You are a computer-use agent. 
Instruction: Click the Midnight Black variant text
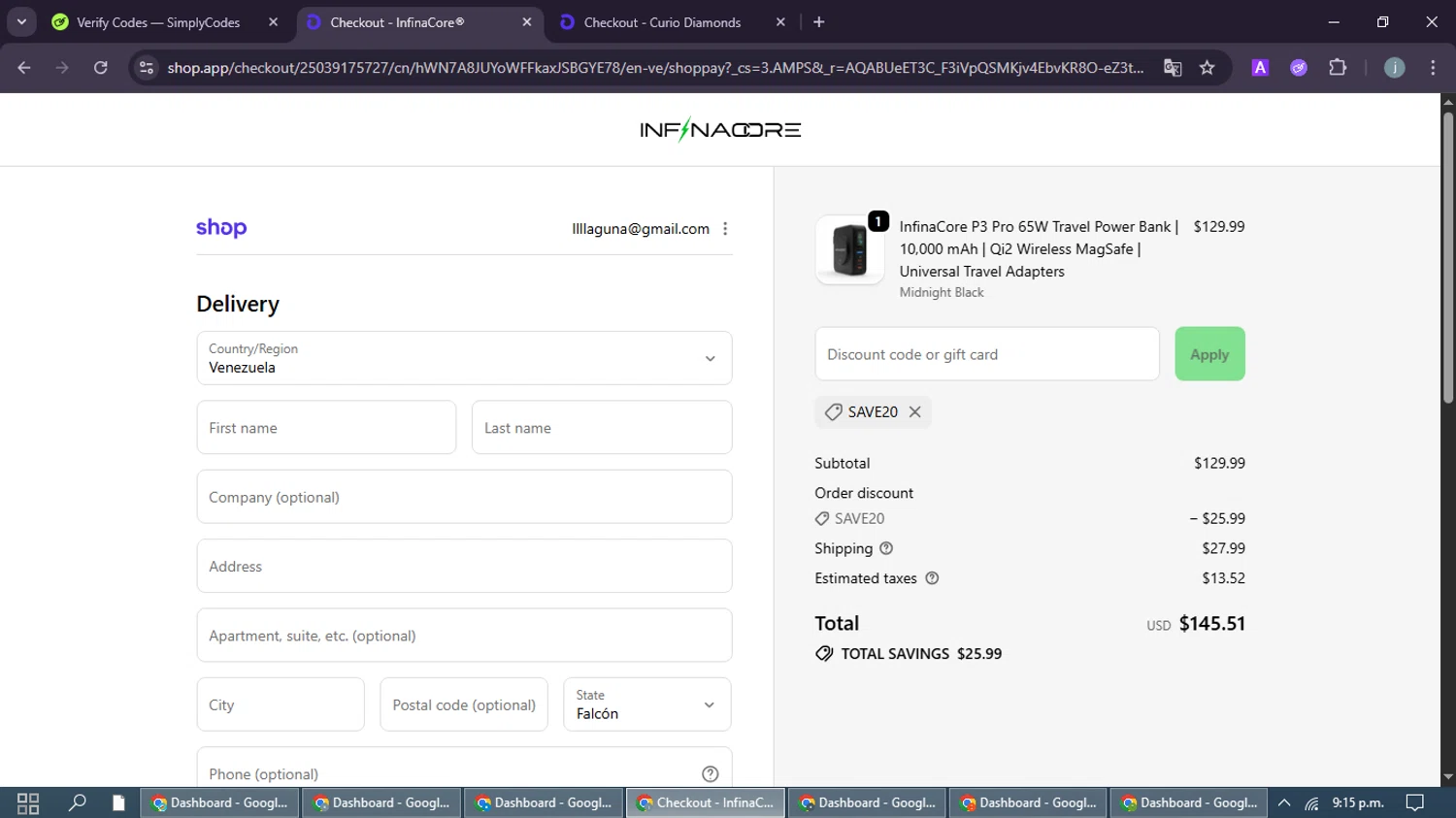point(942,292)
